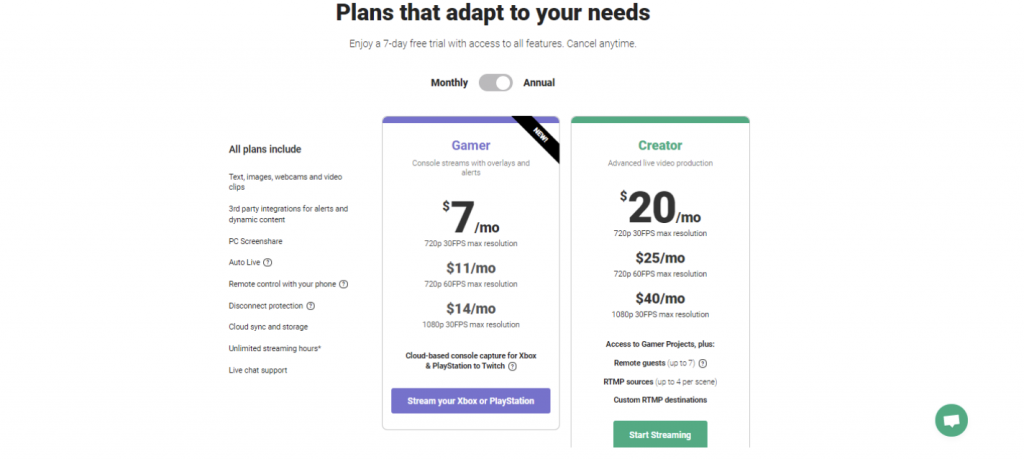Select the $7/mo Gamer price tier
This screenshot has width=1024, height=459.
[470, 216]
